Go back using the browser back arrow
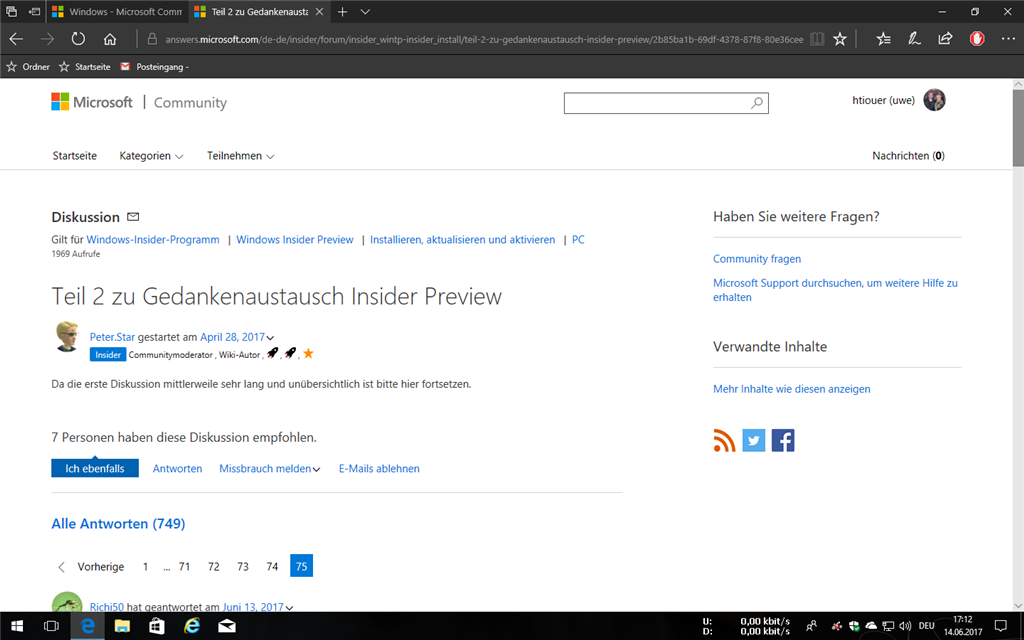1024x640 pixels. point(16,39)
